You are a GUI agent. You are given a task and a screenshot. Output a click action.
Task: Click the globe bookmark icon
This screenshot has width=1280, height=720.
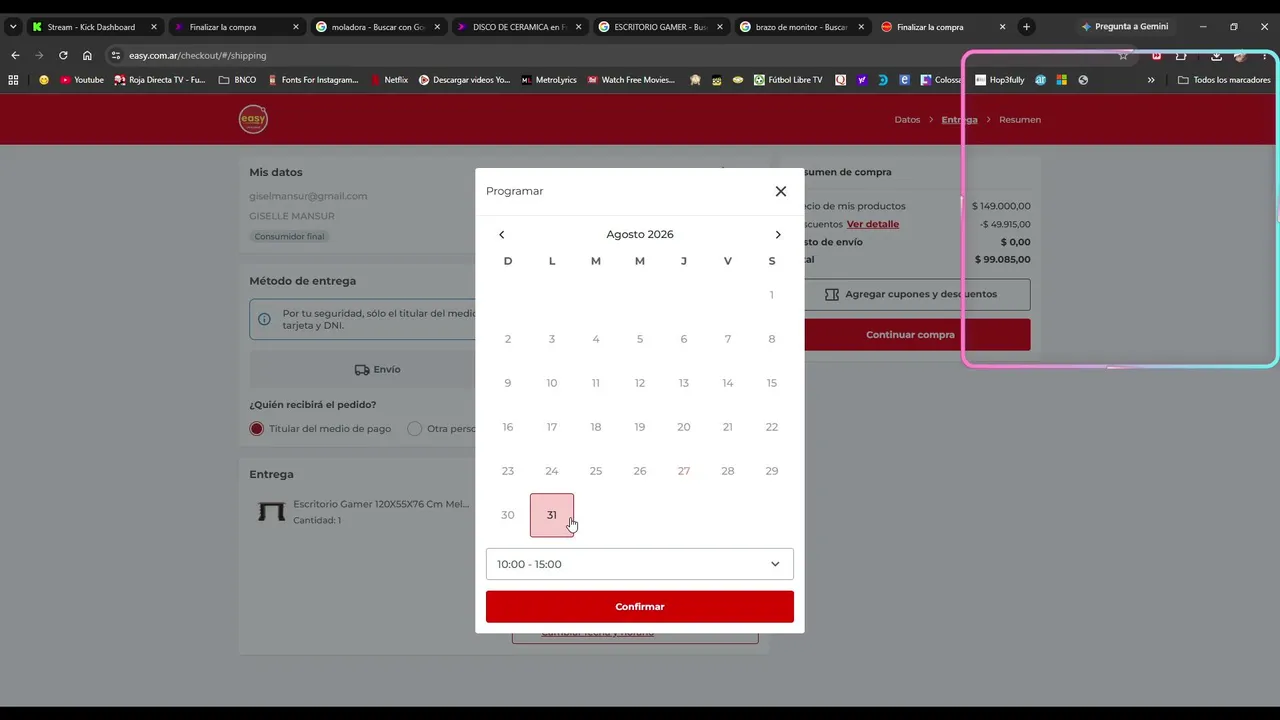coord(1083,80)
